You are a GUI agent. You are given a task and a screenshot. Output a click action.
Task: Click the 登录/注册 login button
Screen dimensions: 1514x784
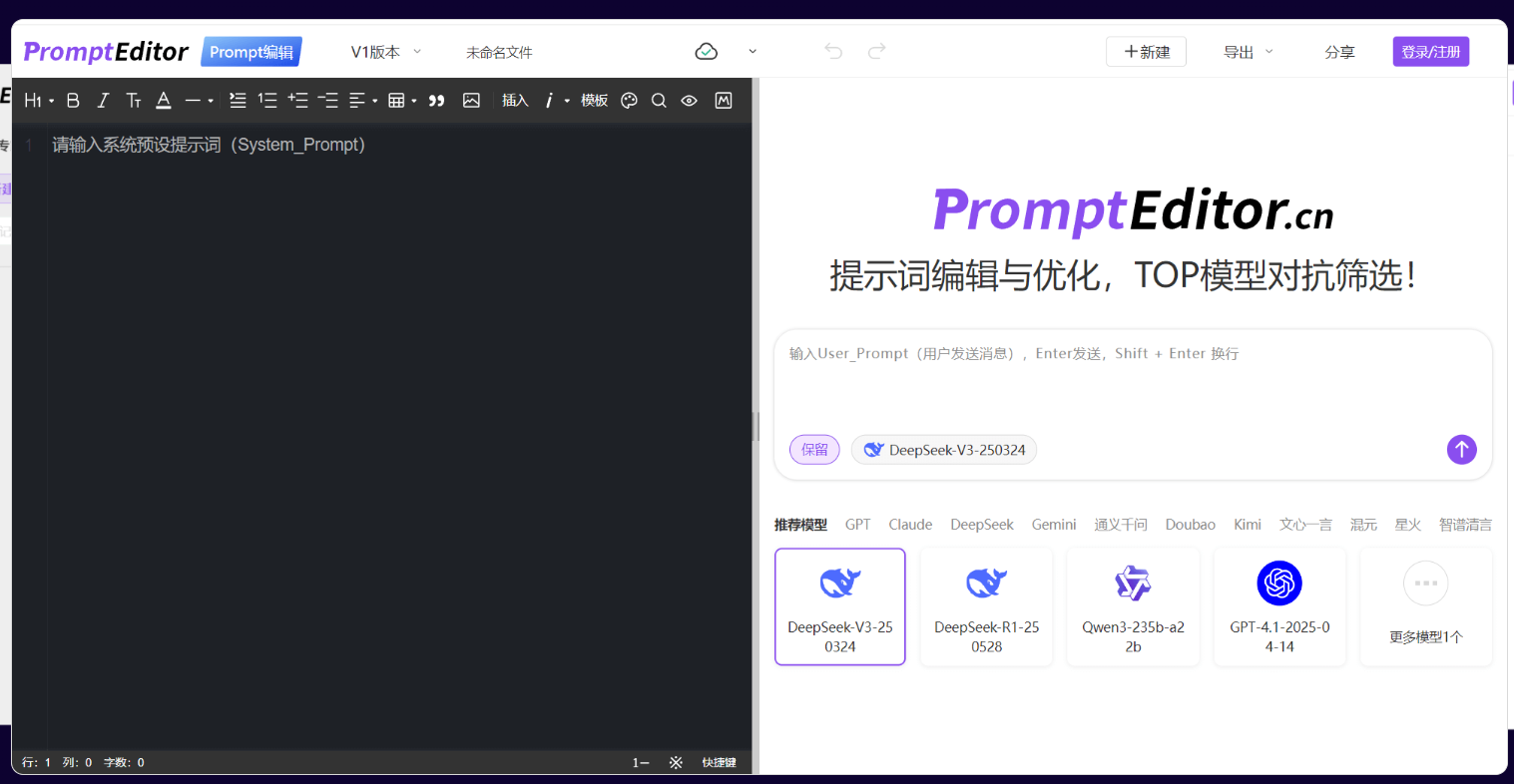1430,52
